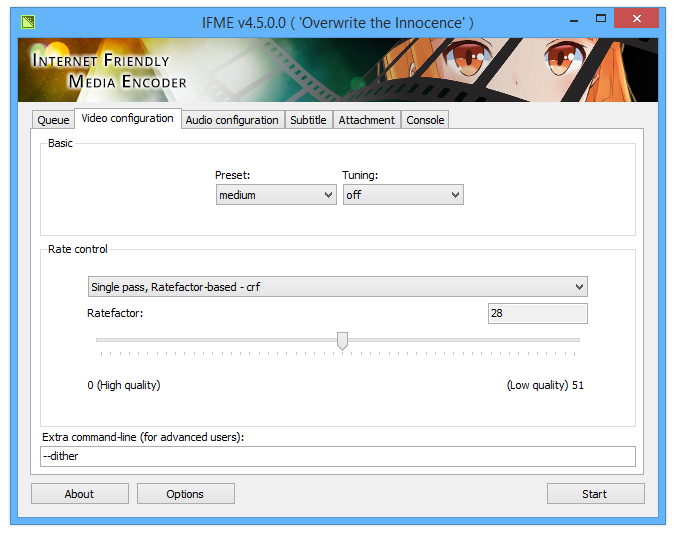Open the Attachment tab
The height and width of the screenshot is (539, 674).
(x=366, y=120)
